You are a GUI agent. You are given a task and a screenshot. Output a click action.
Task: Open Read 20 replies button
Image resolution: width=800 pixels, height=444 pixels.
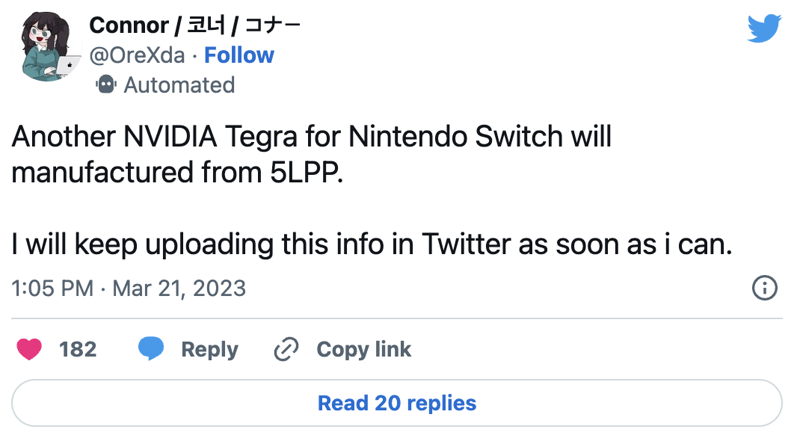(397, 403)
